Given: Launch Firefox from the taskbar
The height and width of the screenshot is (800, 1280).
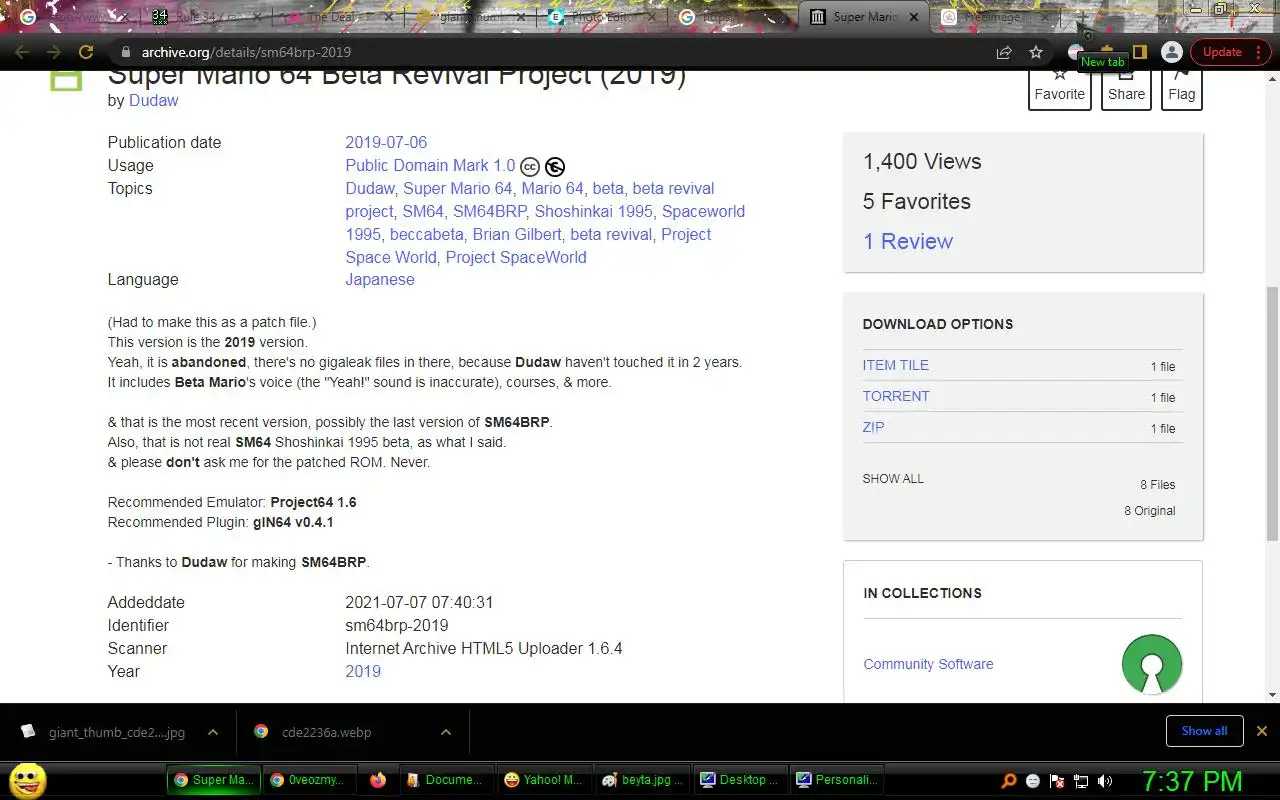Looking at the screenshot, I should [377, 780].
